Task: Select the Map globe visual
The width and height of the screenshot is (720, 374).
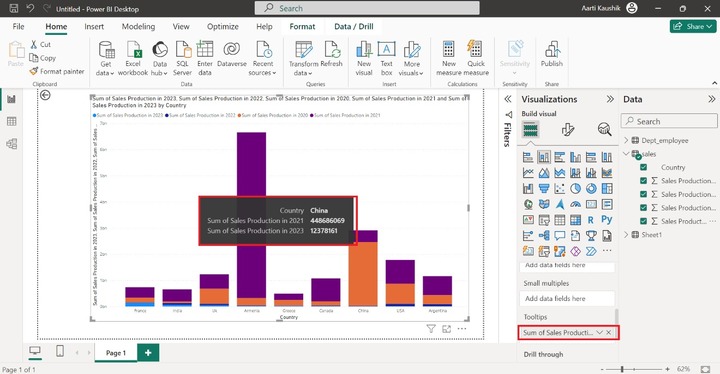Action: tap(528, 204)
